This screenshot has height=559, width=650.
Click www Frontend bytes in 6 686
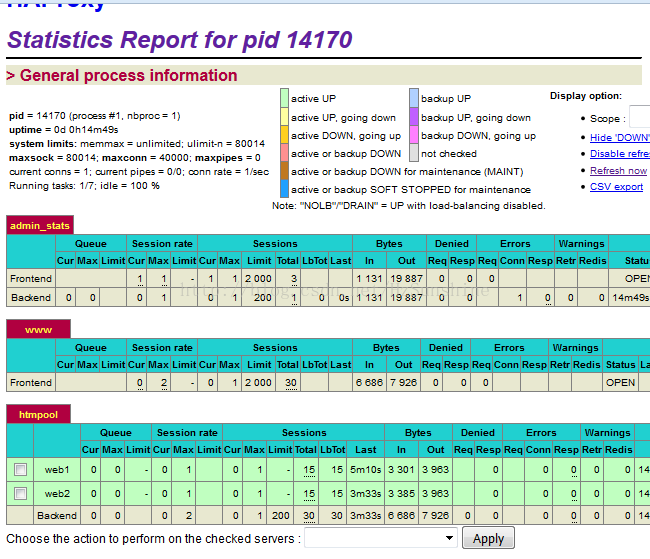(369, 382)
